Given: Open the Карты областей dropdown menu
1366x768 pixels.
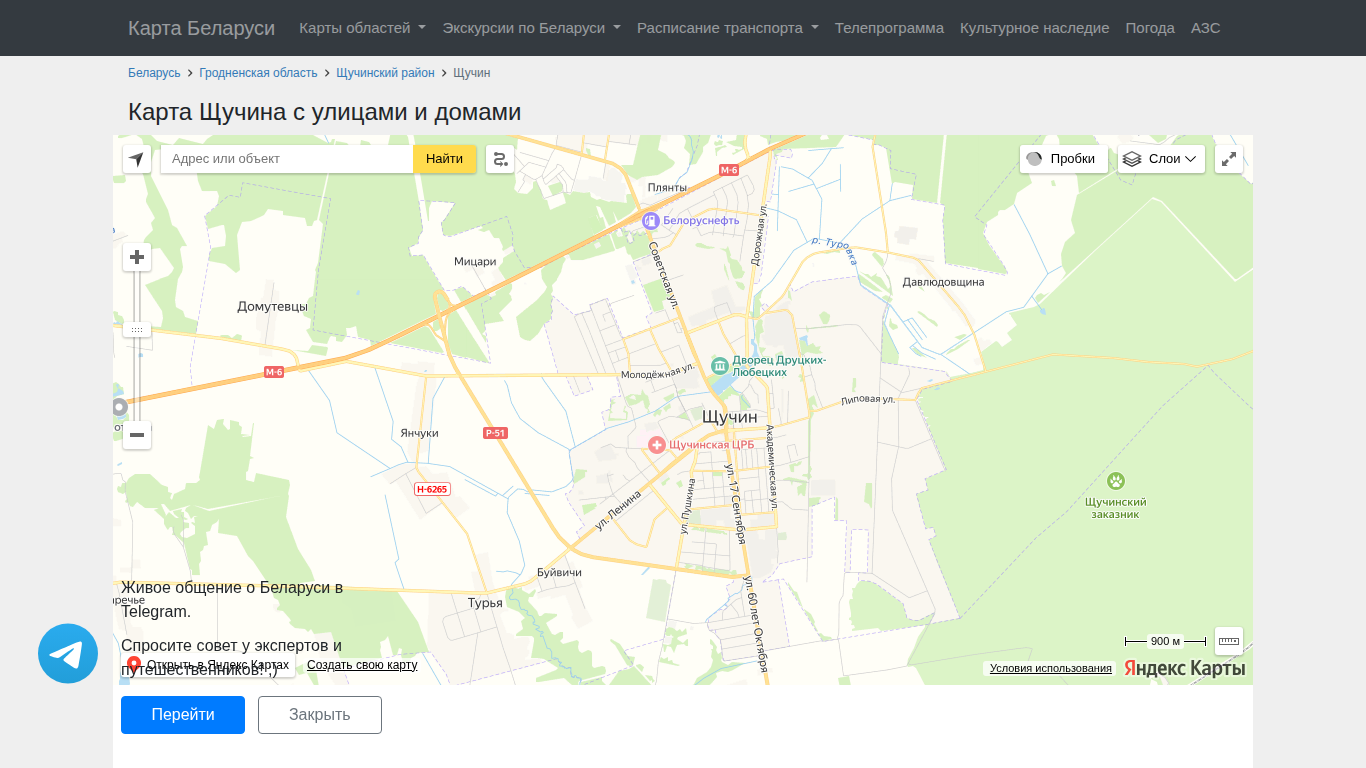Looking at the screenshot, I should click(x=362, y=28).
